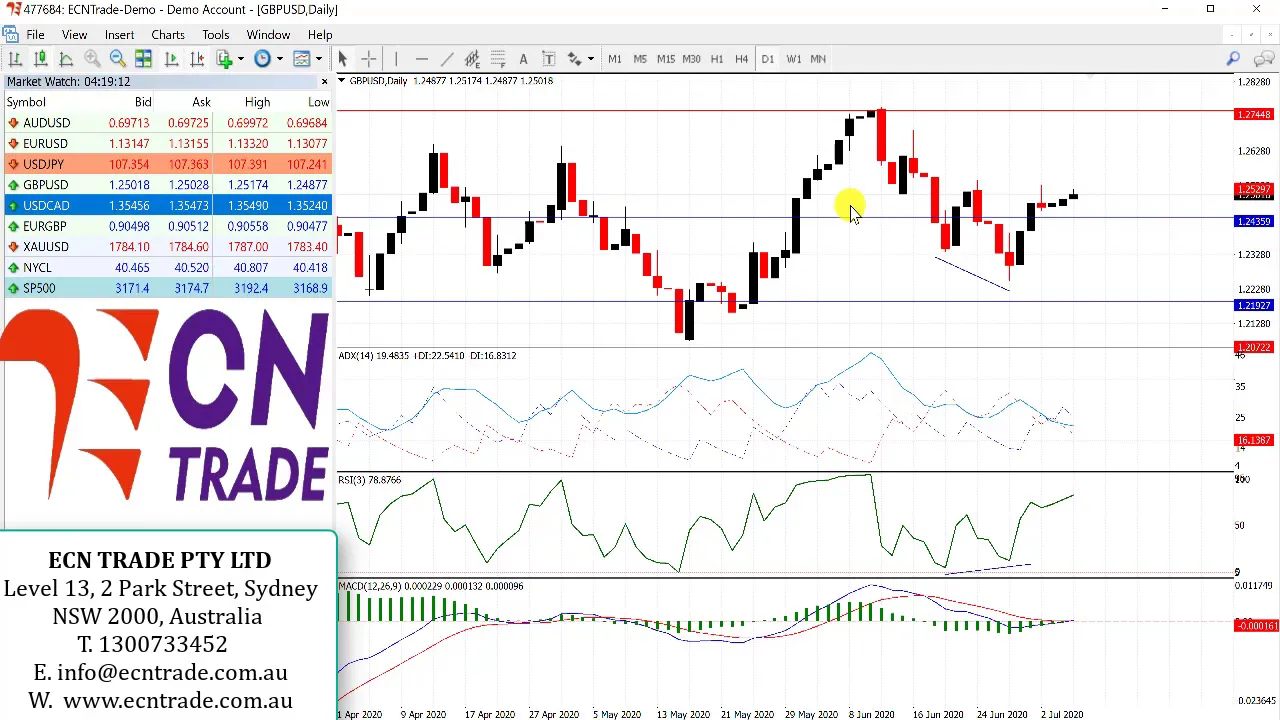Image resolution: width=1280 pixels, height=720 pixels.
Task: Toggle chart auto scroll icon
Action: point(171,59)
